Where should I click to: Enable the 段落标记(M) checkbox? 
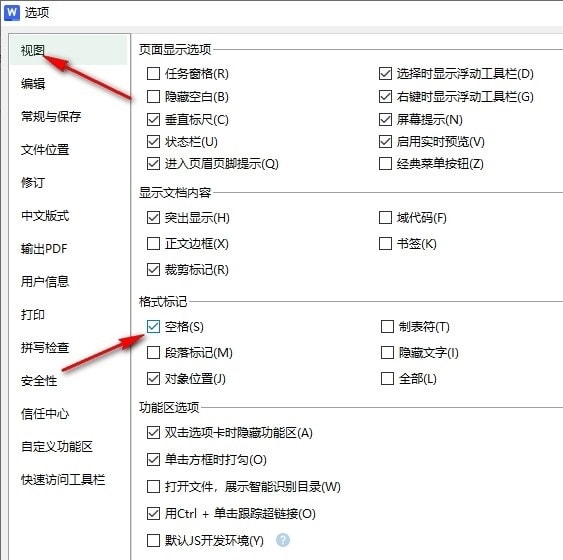(153, 353)
